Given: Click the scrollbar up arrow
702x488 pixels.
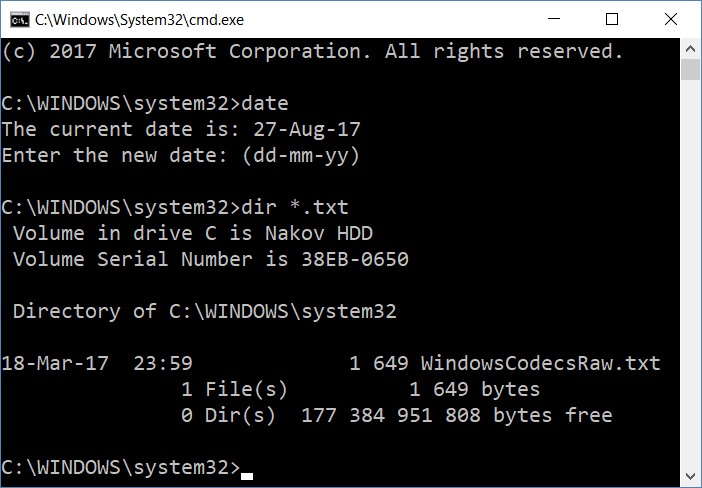Looking at the screenshot, I should point(690,49).
